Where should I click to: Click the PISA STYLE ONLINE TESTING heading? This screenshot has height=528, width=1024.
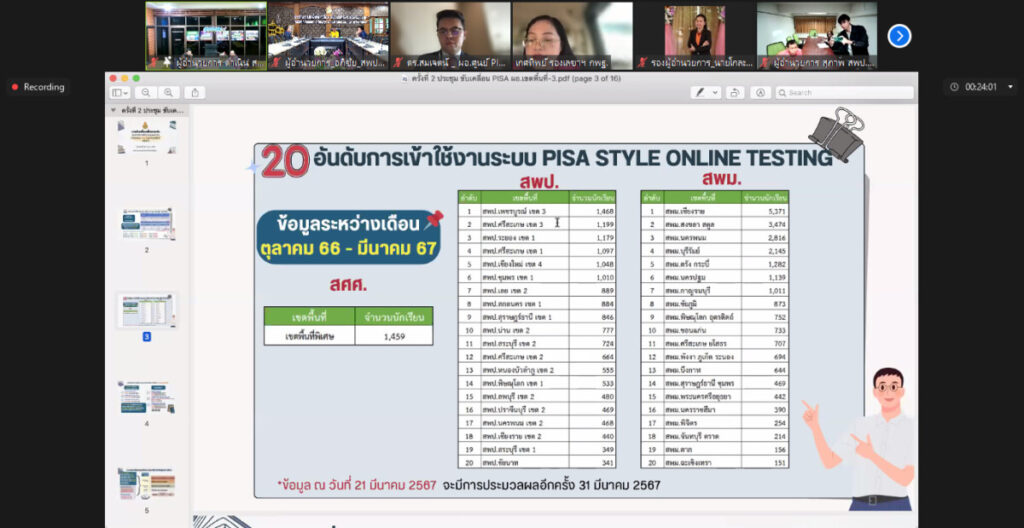pyautogui.click(x=686, y=157)
